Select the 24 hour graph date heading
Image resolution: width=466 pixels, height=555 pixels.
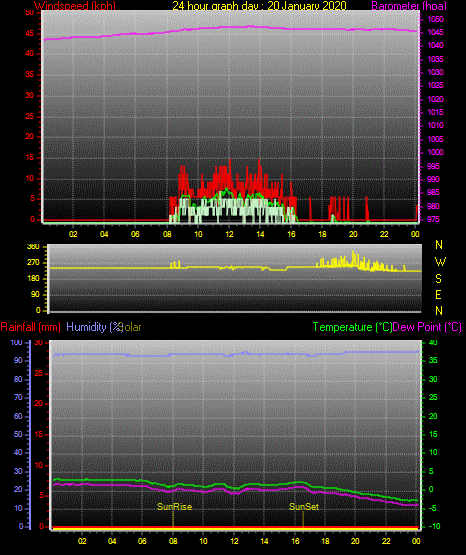click(259, 6)
